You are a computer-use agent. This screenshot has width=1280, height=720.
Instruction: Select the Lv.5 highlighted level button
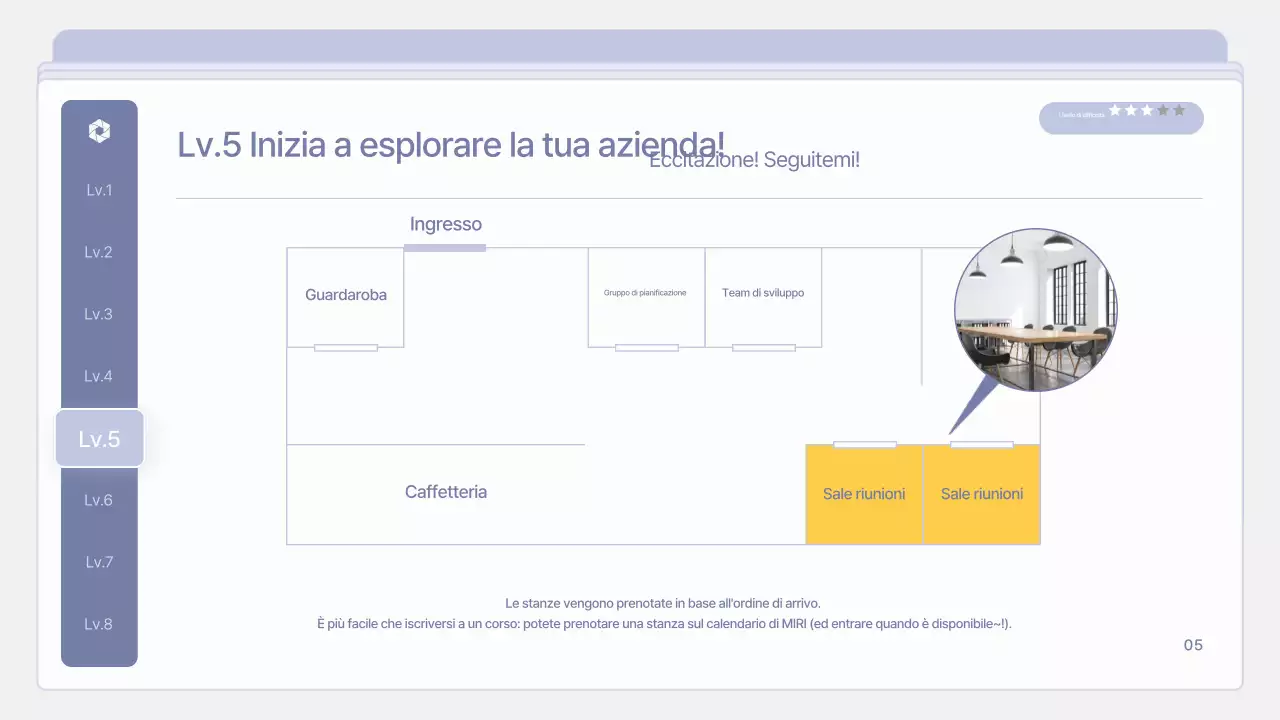tap(99, 438)
